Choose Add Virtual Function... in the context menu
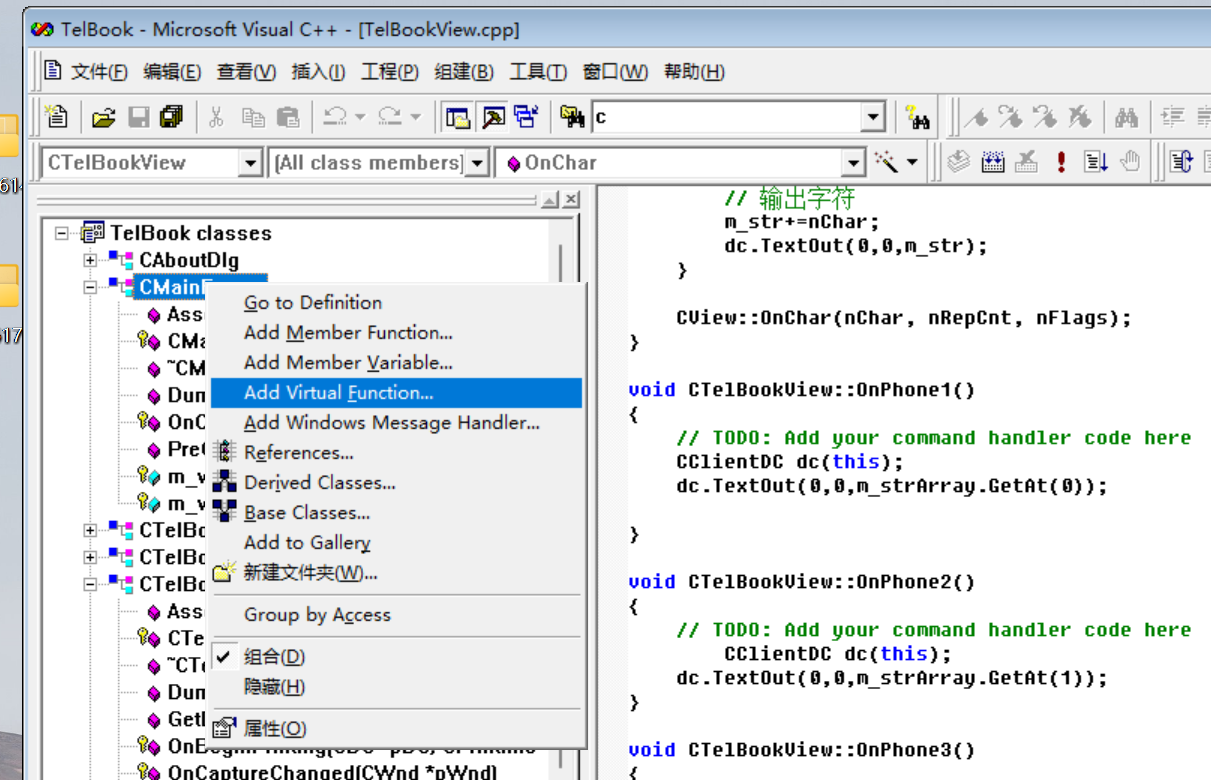Screen dimensions: 1211x780 pos(396,393)
